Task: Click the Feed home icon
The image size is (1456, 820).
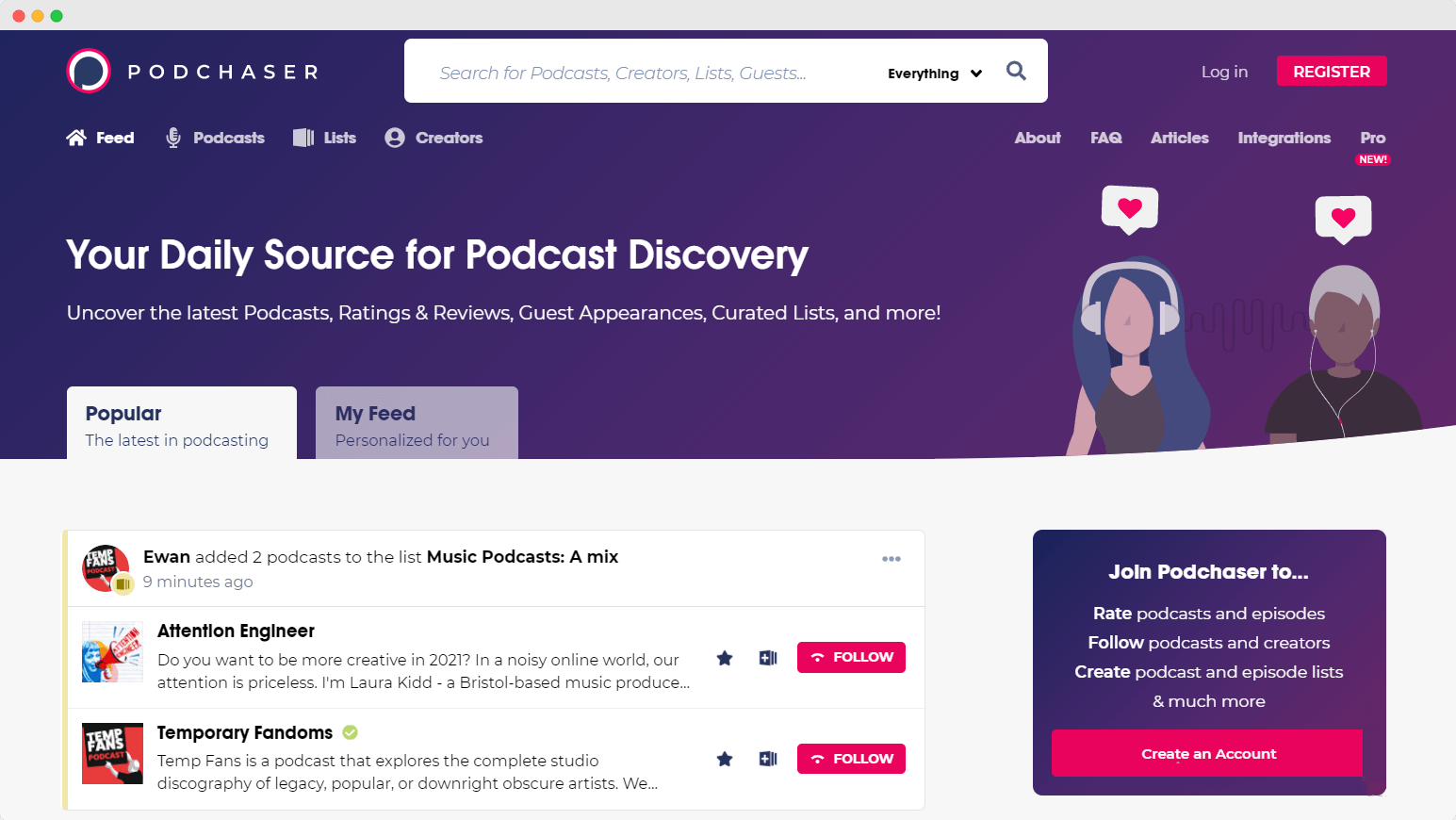Action: click(x=76, y=138)
